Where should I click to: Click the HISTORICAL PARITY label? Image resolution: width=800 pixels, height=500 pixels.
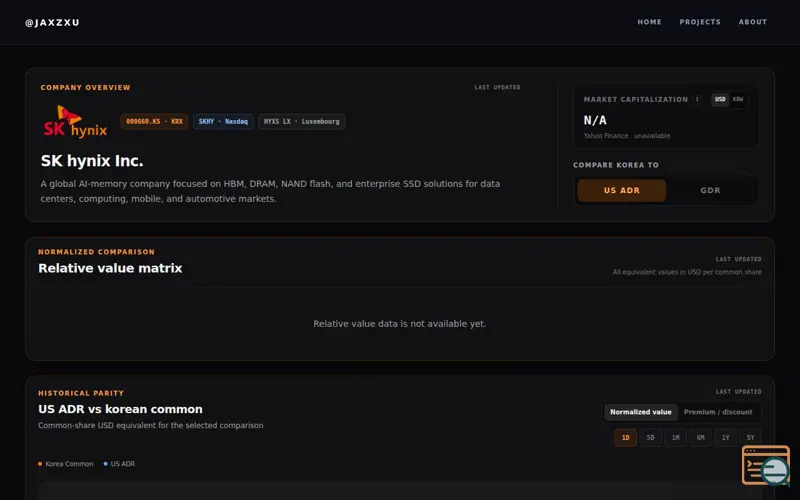[81, 393]
